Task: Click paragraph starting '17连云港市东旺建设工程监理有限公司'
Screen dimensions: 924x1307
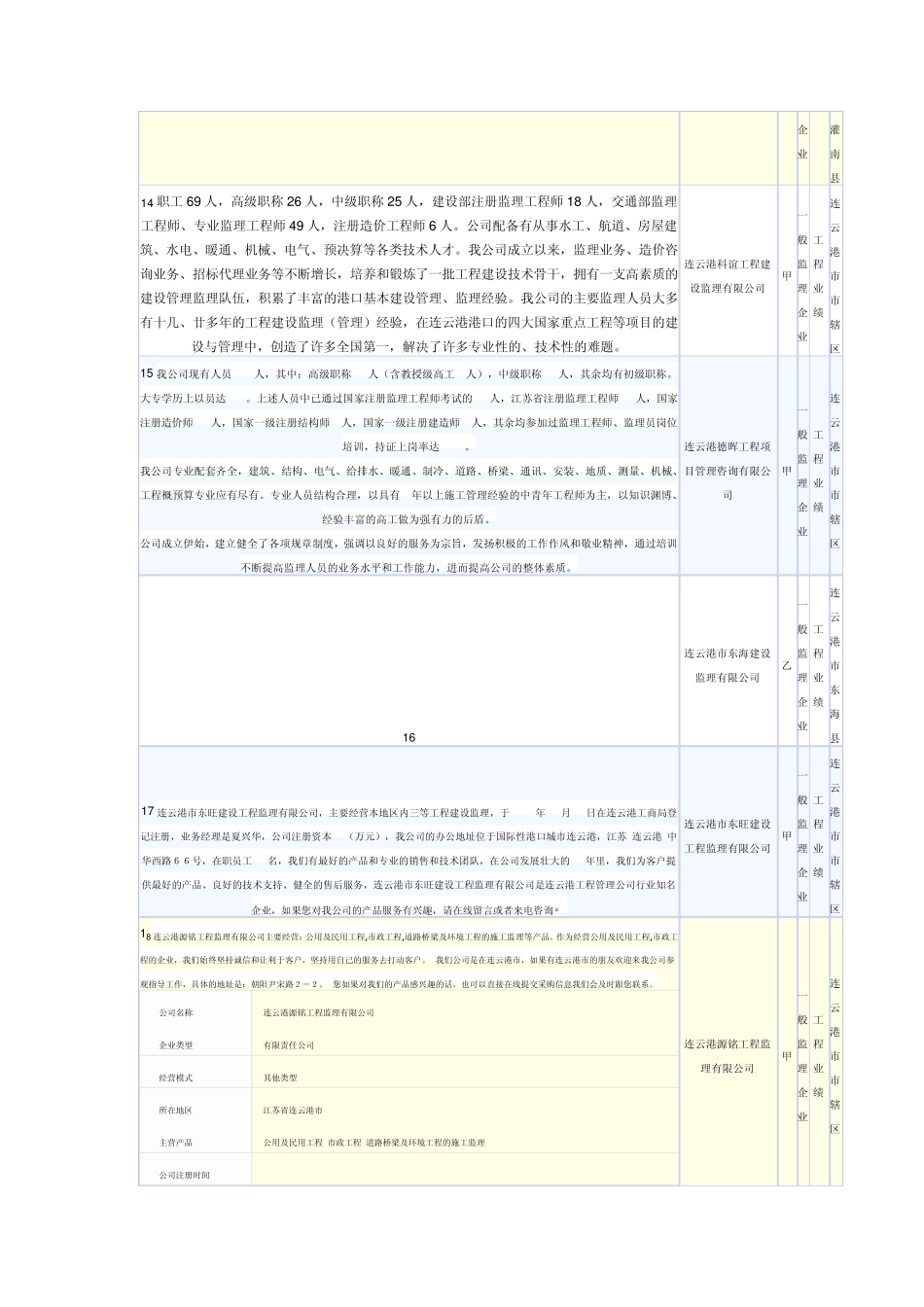Action: coord(409,861)
